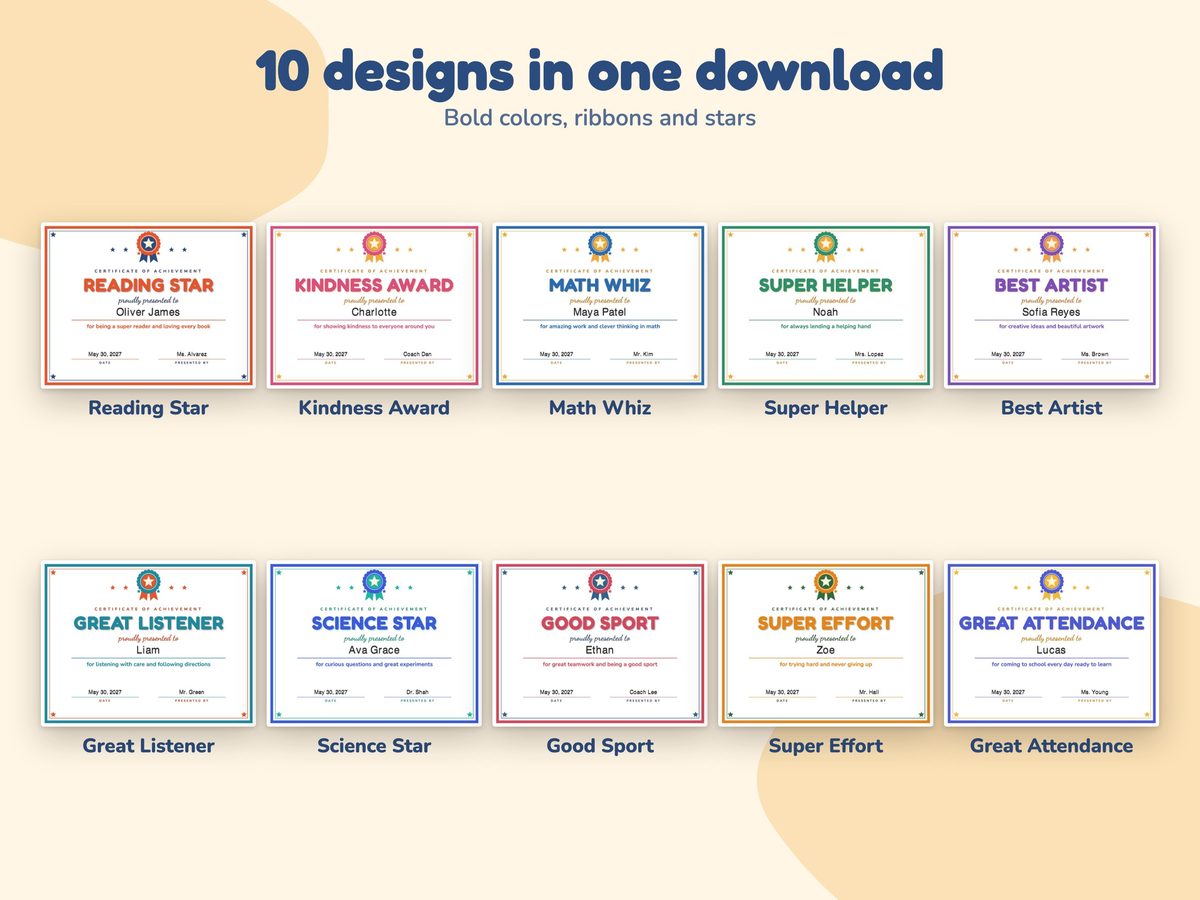
Task: Select the orange SUPER EFFORT certificate title
Action: tap(826, 623)
